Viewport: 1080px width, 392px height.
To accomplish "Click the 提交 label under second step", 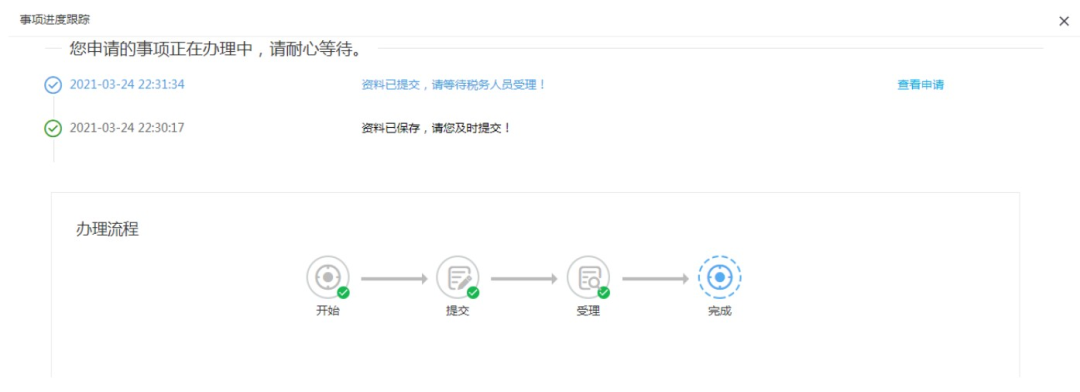I will coord(458,311).
